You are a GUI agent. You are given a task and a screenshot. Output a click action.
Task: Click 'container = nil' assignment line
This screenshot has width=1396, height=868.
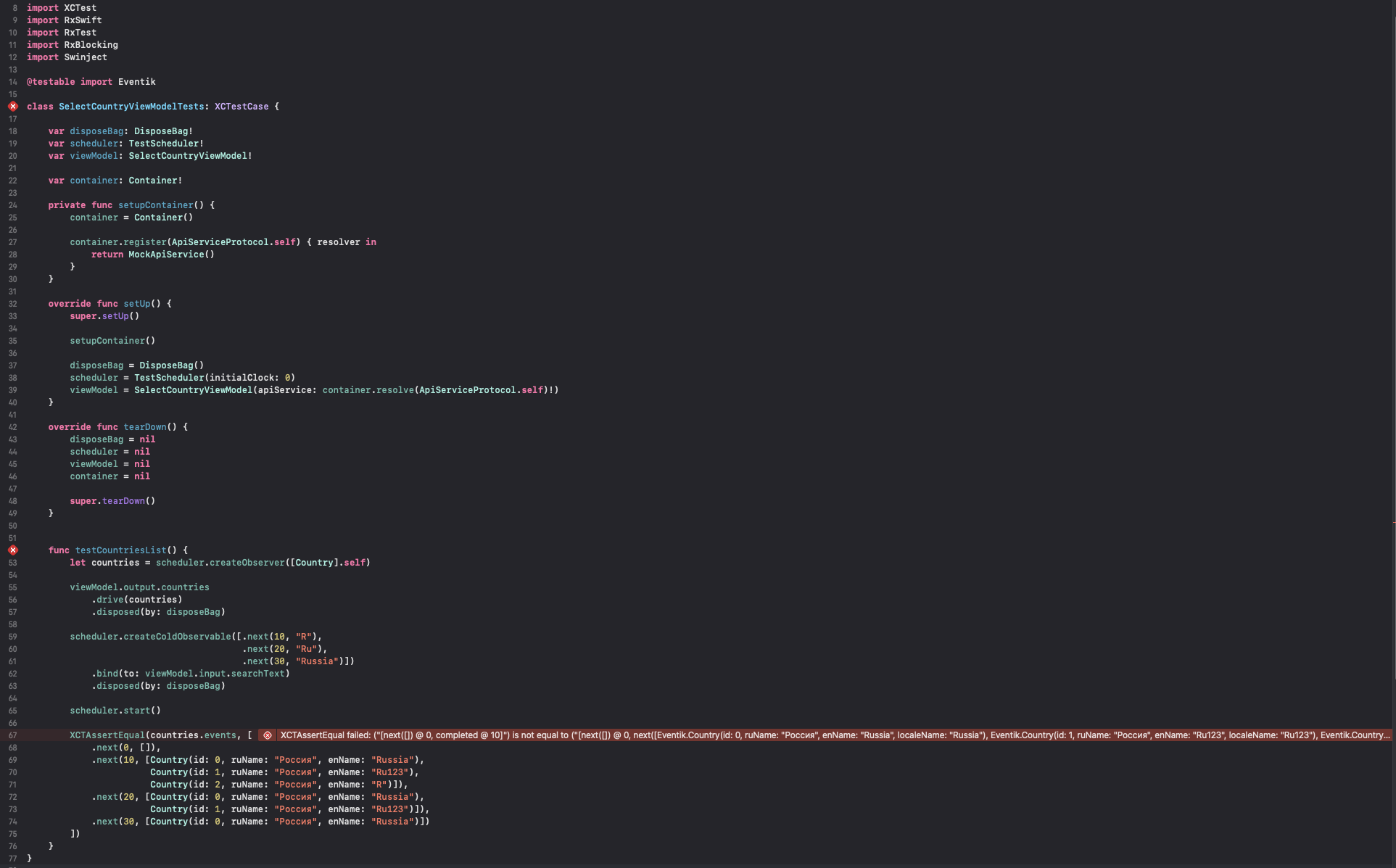[110, 476]
